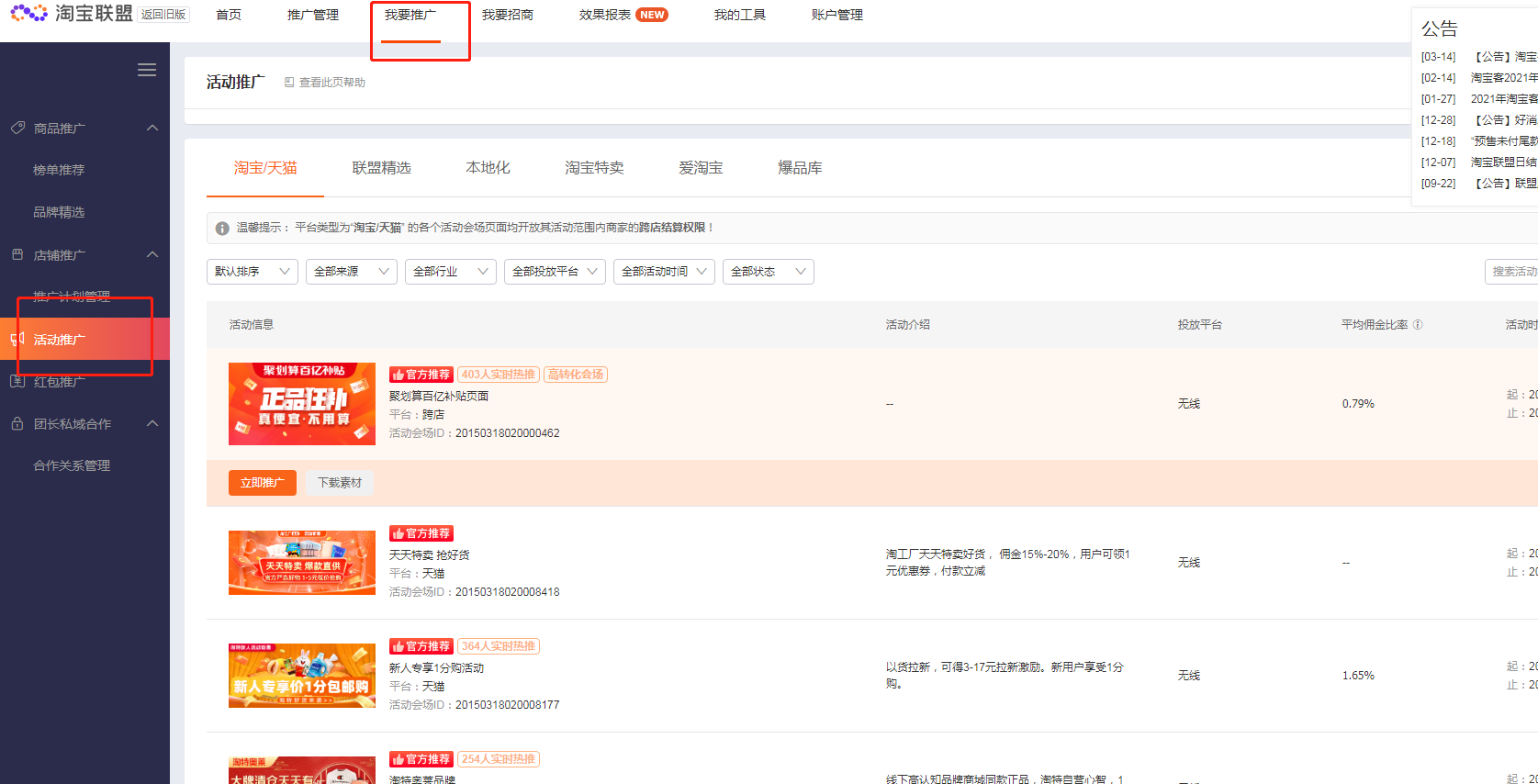Click the 天天特卖 爆款直供 activity thumbnail
The image size is (1538, 784).
(x=302, y=563)
